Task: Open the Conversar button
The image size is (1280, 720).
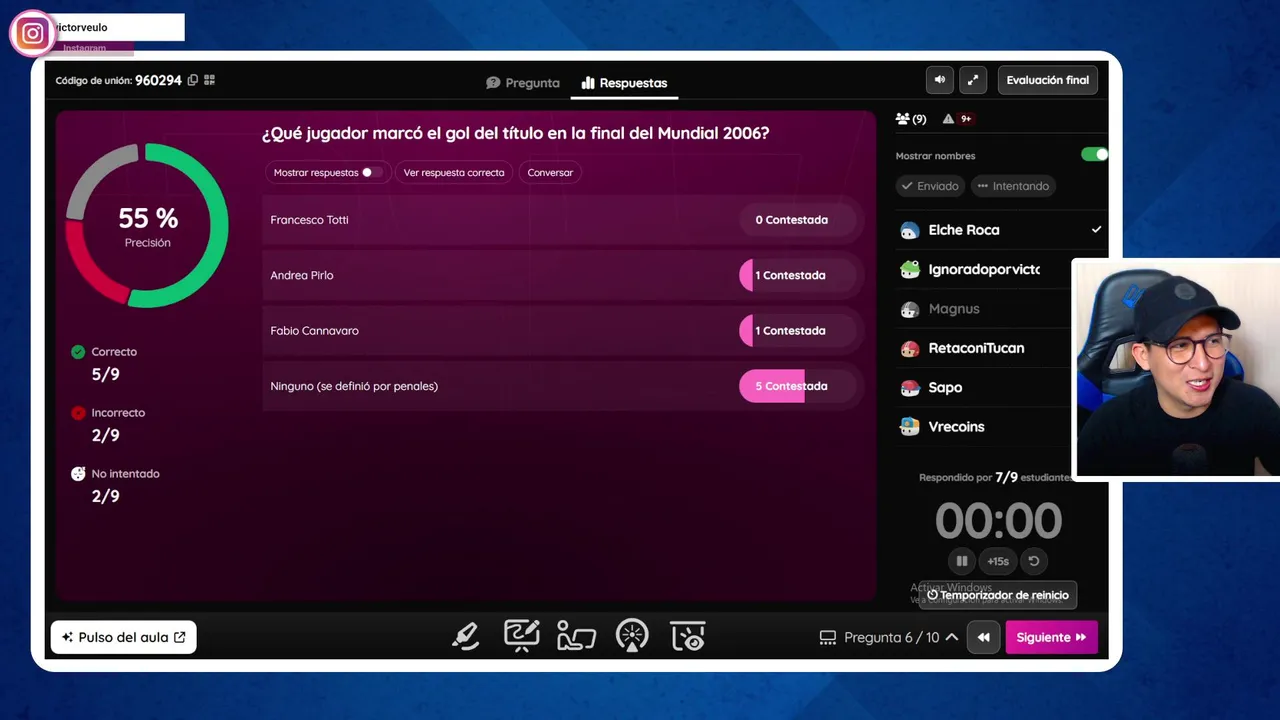Action: [550, 172]
